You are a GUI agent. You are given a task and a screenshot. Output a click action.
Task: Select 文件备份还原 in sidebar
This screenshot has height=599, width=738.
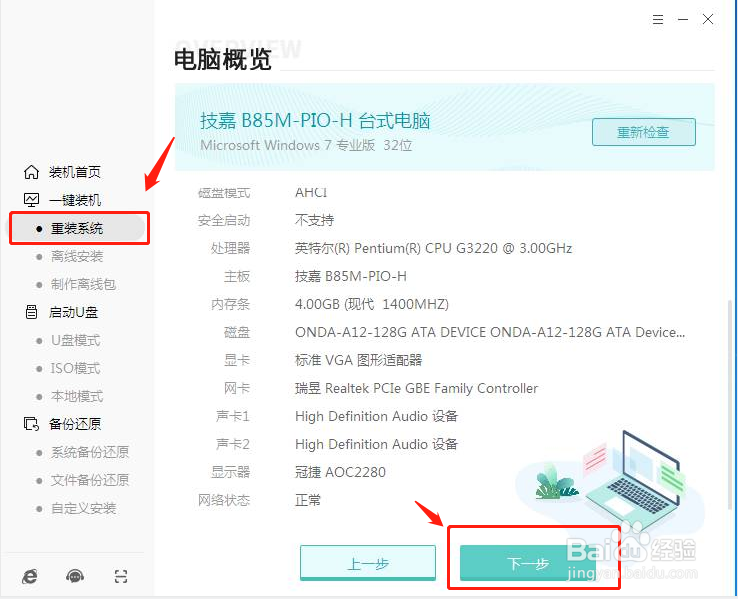(90, 480)
